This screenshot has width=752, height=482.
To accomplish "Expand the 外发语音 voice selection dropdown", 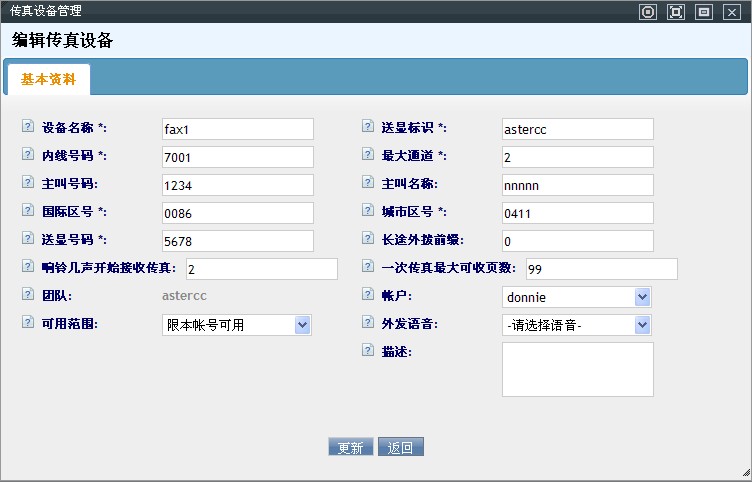I will point(576,325).
